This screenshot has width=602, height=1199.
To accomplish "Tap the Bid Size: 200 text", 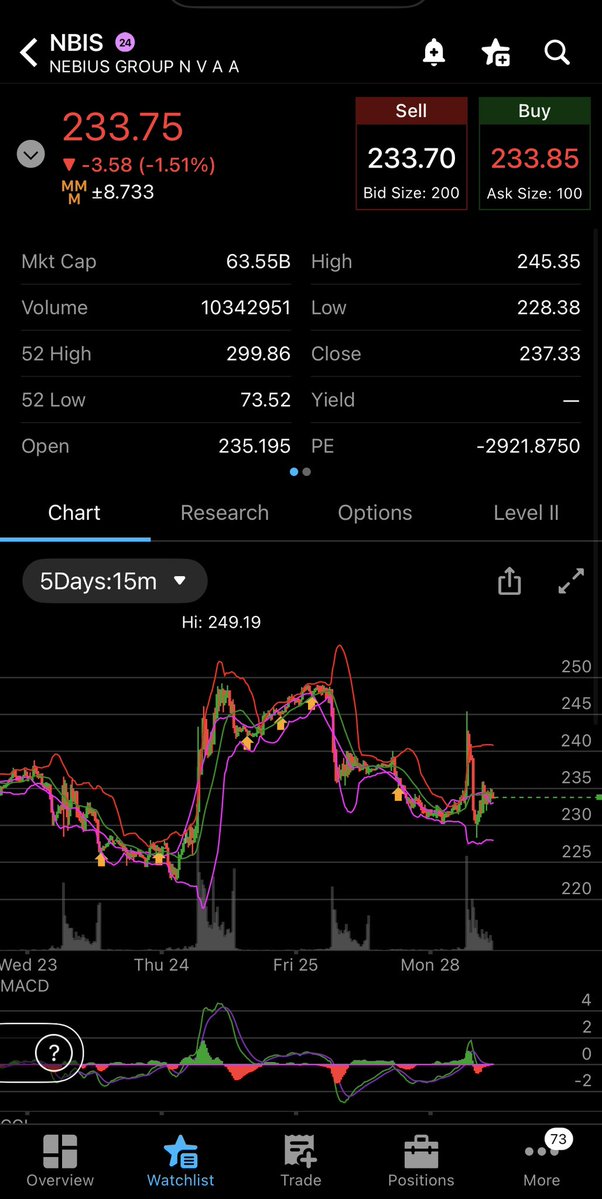I will [412, 193].
